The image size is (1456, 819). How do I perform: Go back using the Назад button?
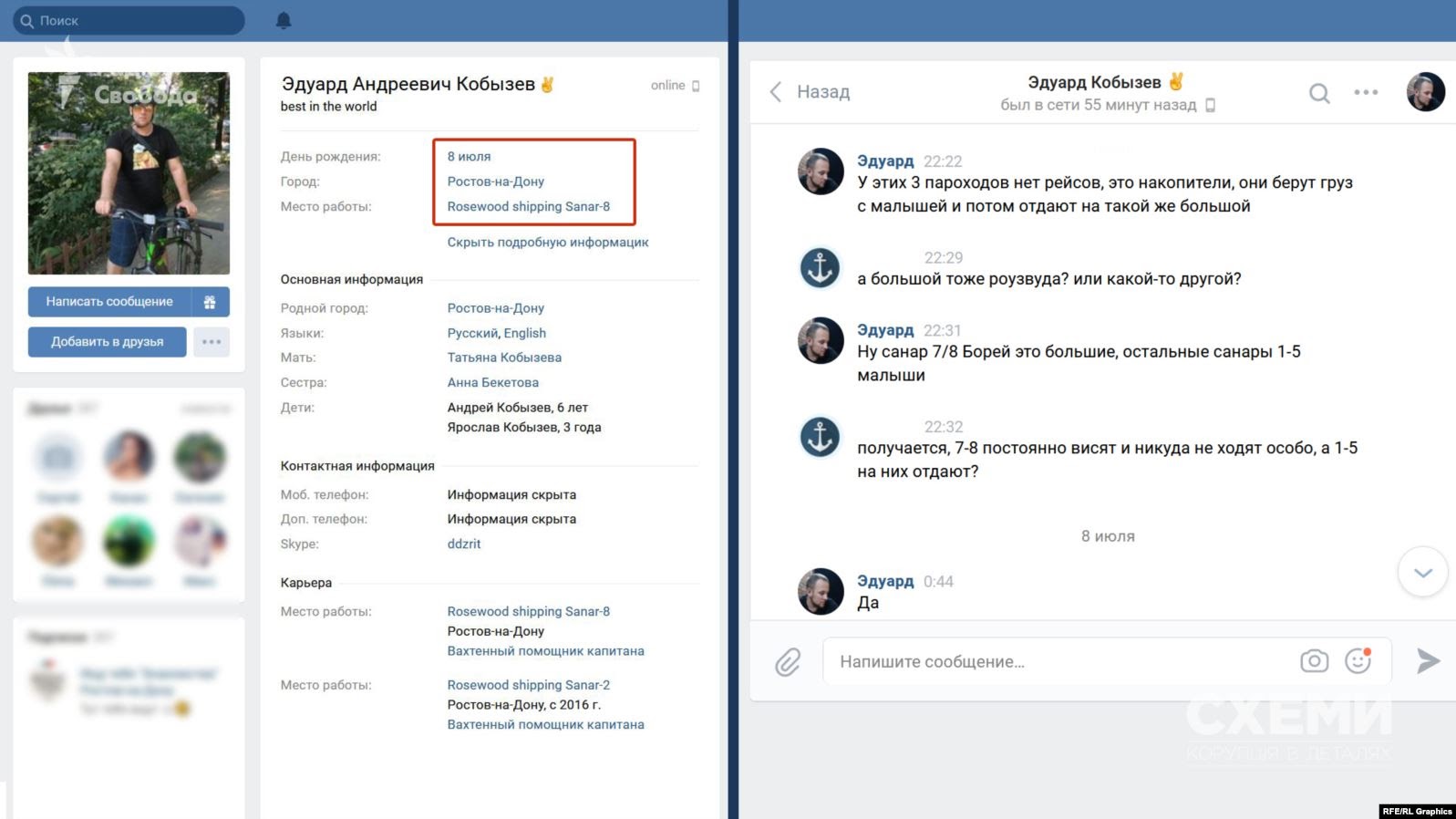pyautogui.click(x=810, y=92)
